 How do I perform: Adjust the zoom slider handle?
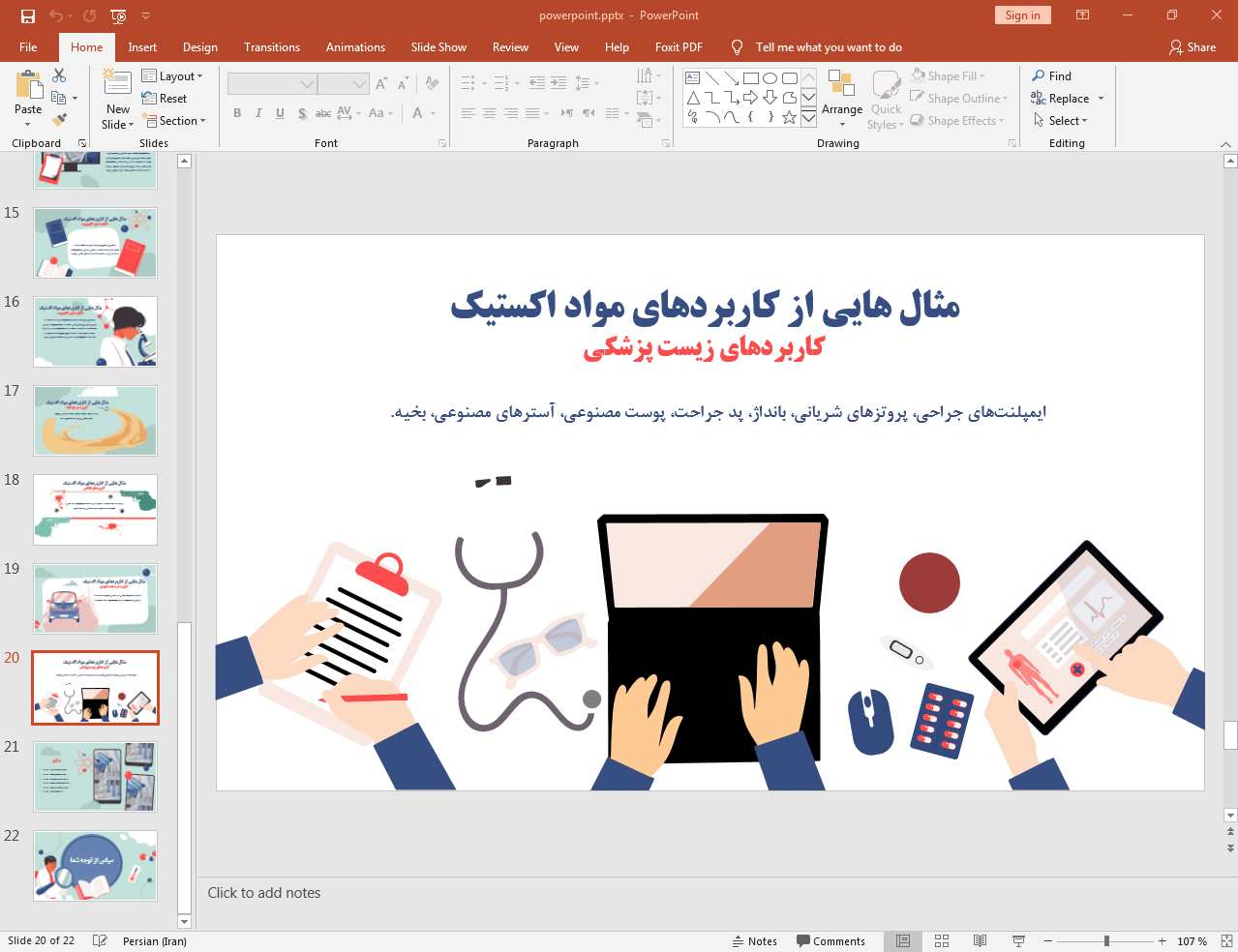(1106, 941)
